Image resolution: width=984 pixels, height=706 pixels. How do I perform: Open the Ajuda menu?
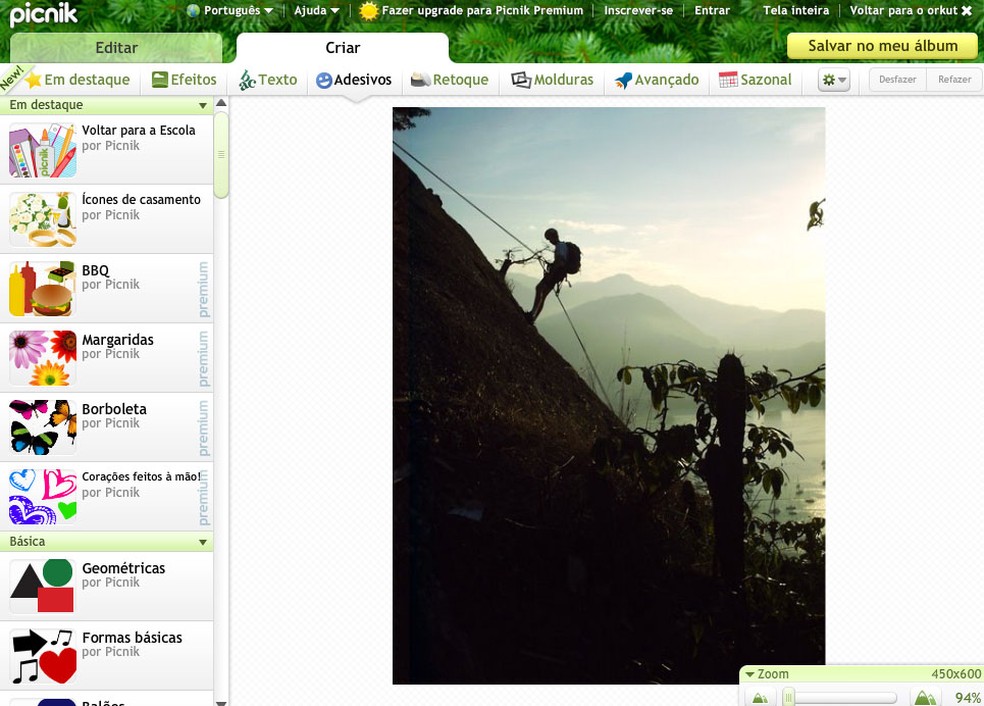pos(315,10)
